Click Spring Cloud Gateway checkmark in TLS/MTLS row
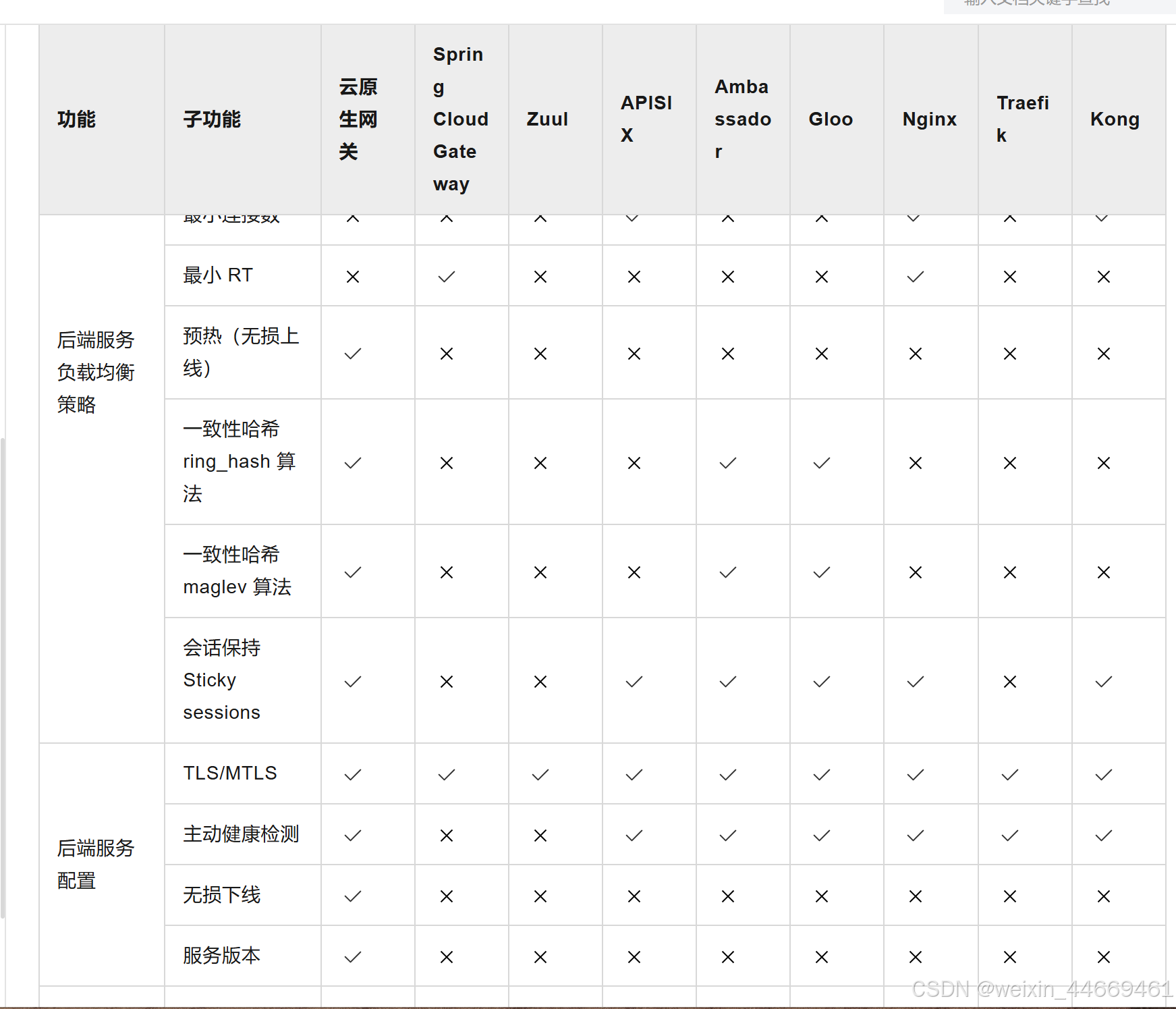1176x1009 pixels. 447,775
